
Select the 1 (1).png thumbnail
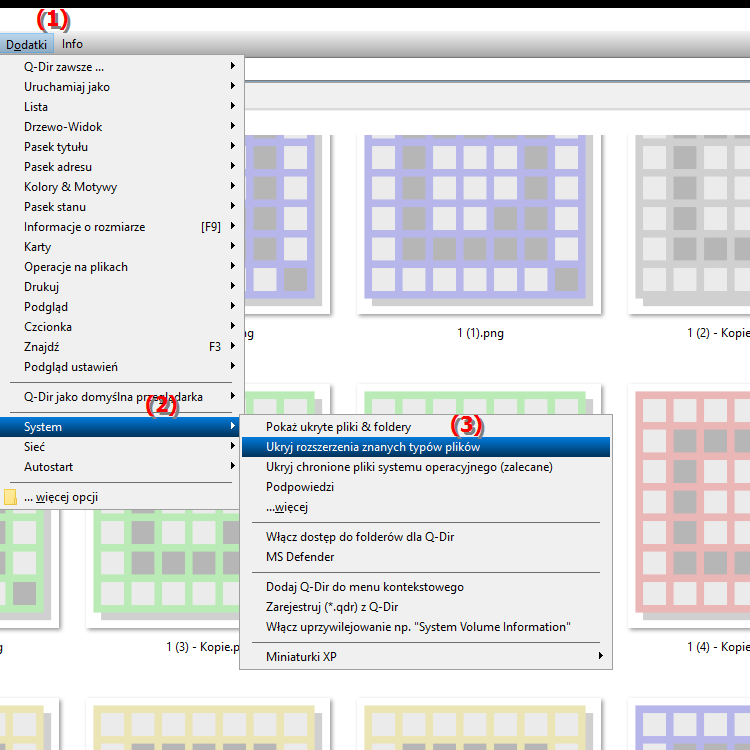click(479, 224)
